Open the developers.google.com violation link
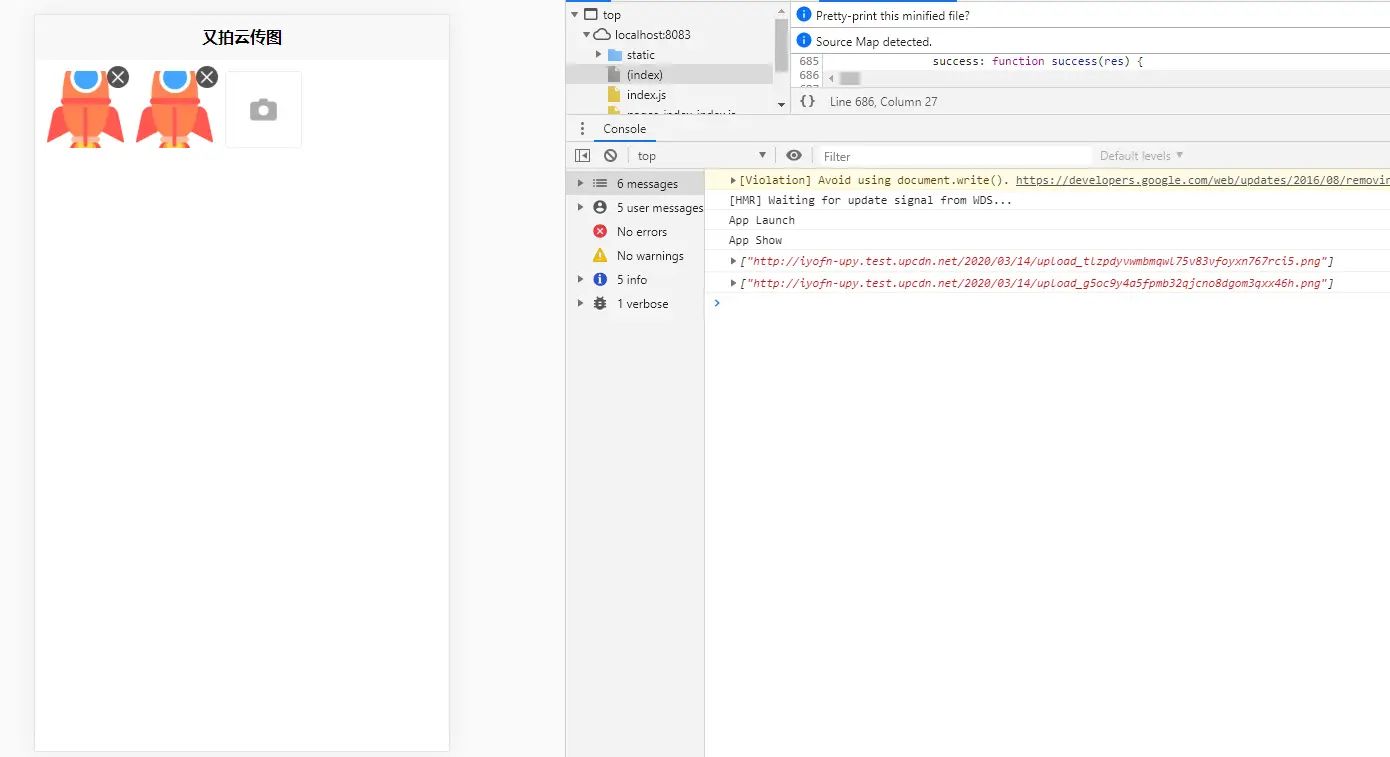 click(1203, 181)
